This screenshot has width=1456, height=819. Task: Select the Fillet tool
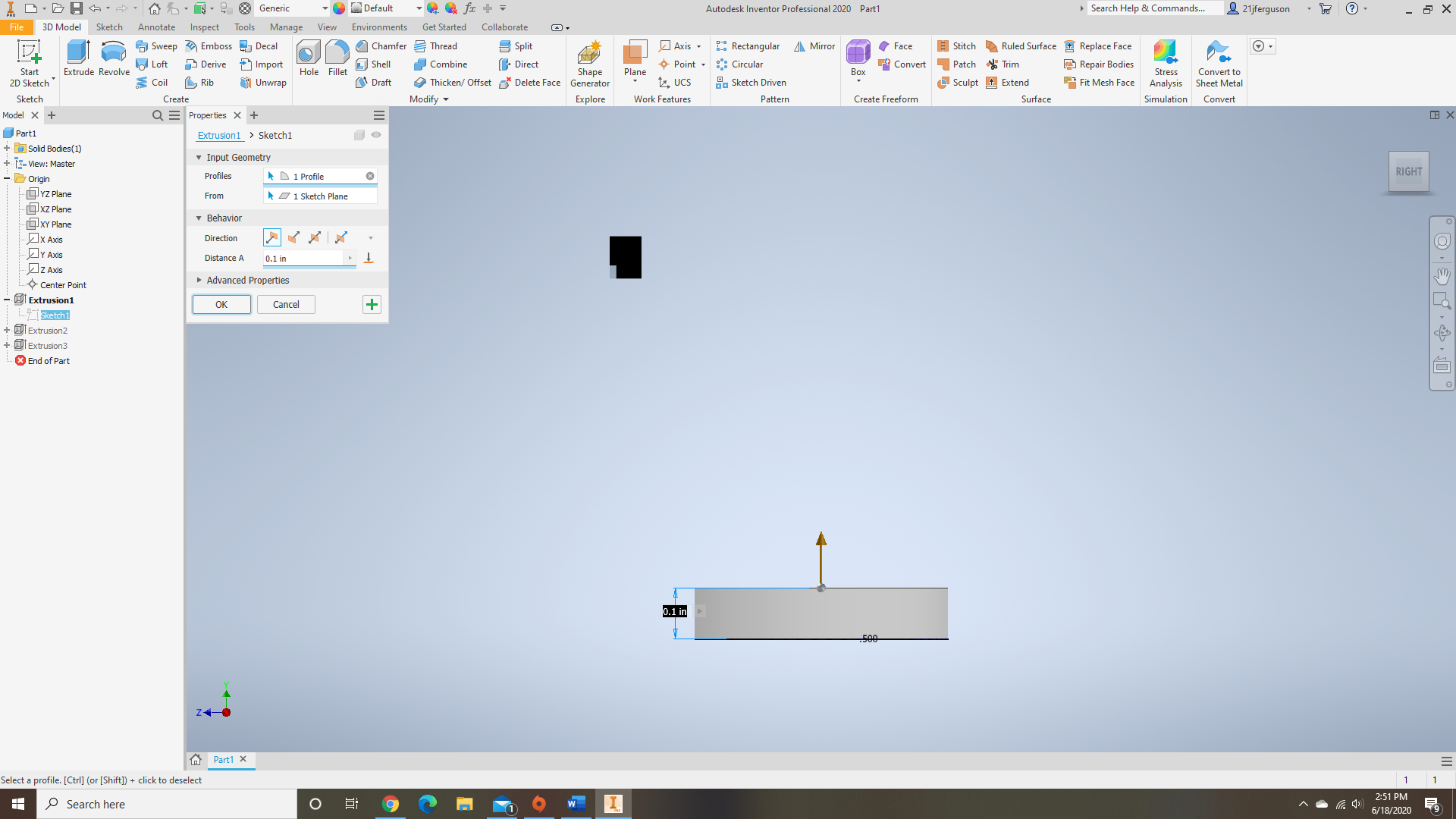coord(337,58)
